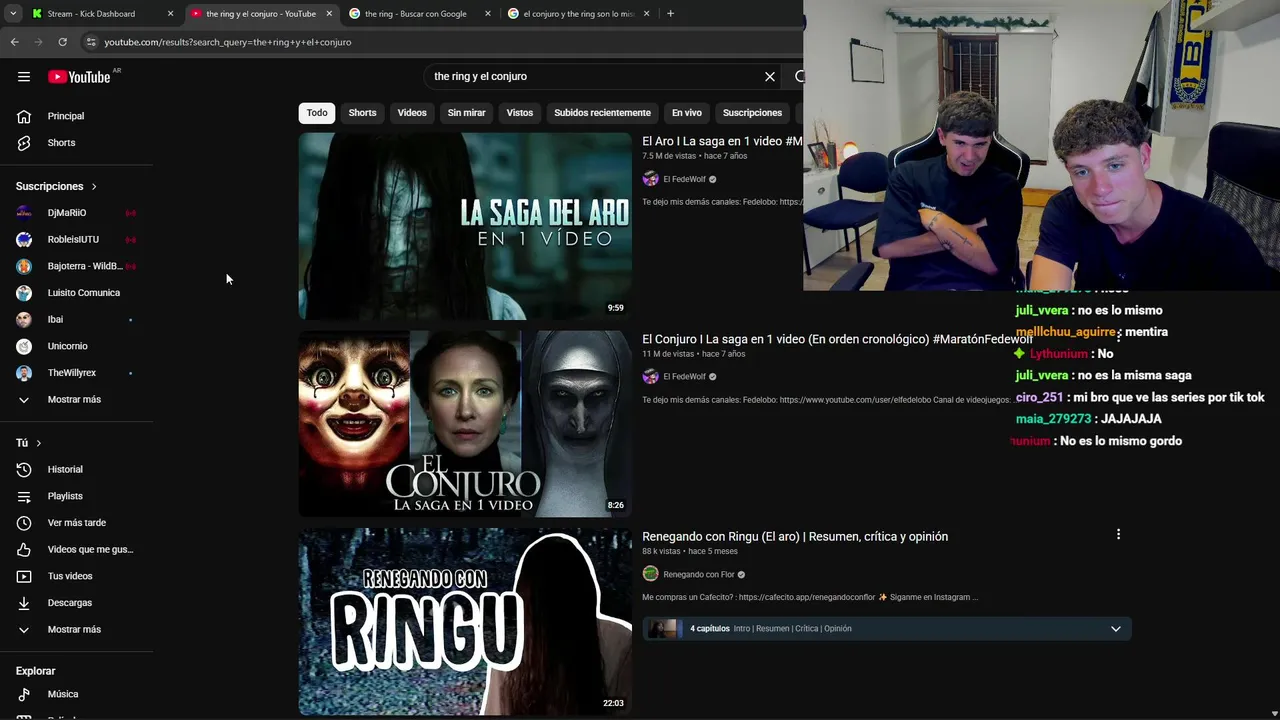Clear the search query with X
The image size is (1280, 720).
(770, 77)
